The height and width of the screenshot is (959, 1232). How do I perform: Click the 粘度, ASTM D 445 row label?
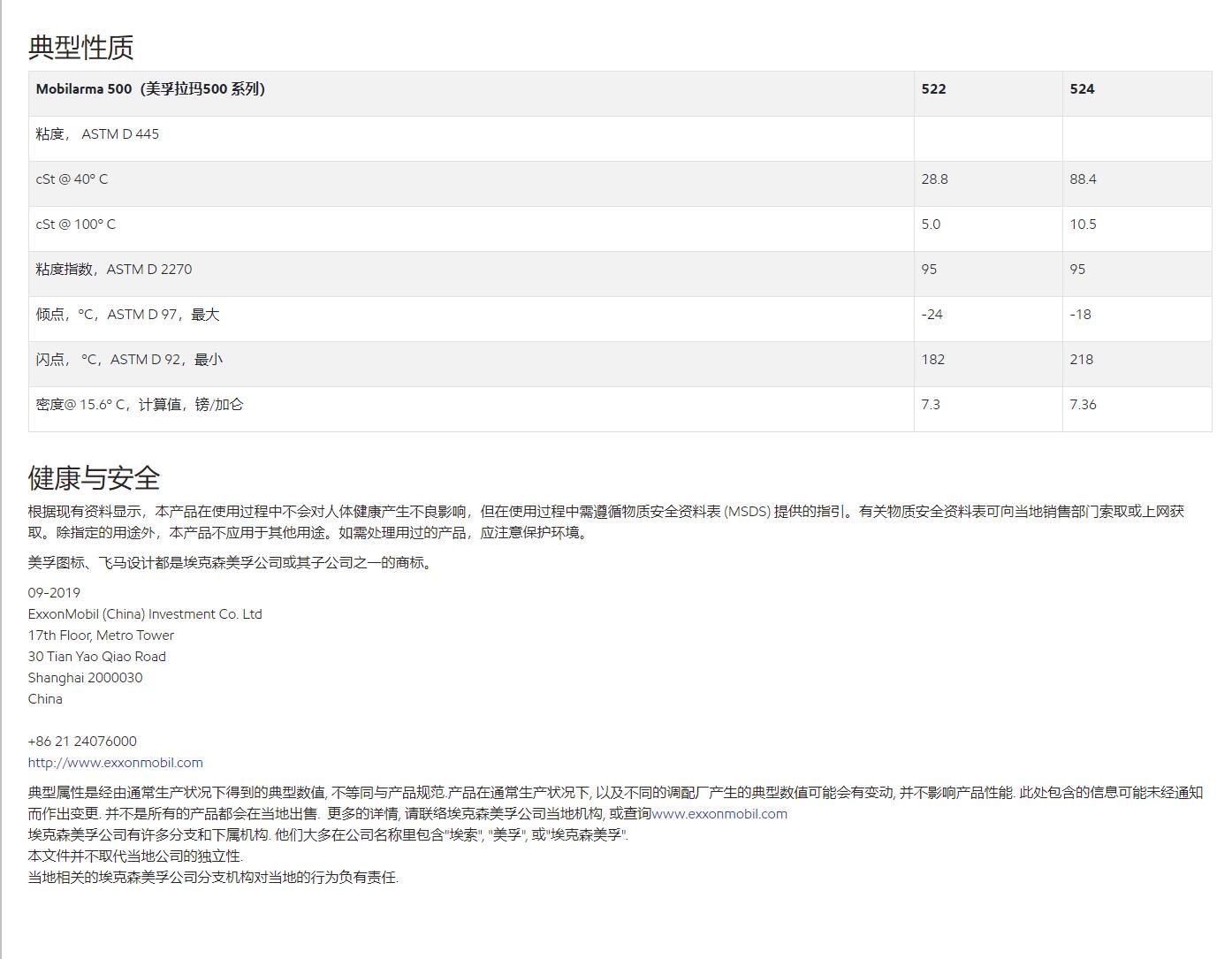98,134
